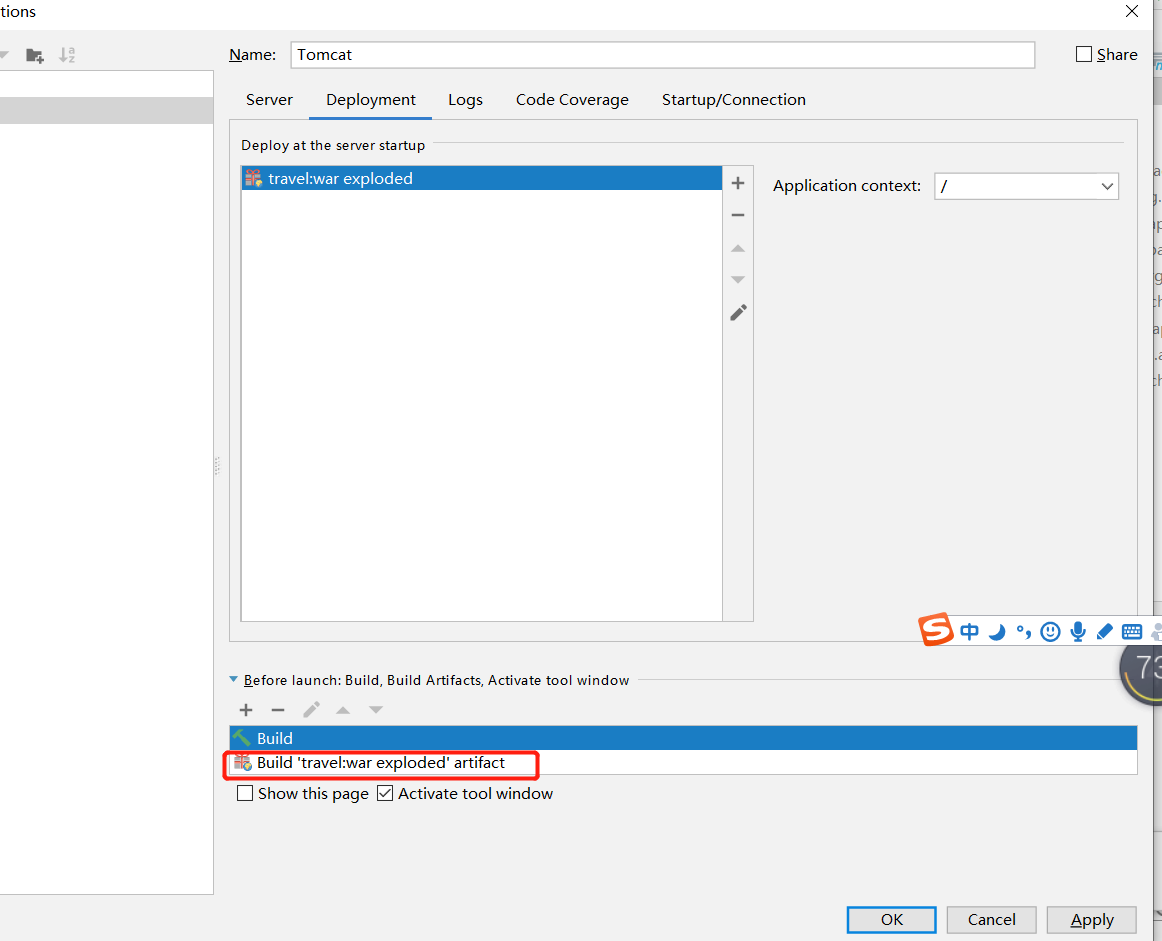Switch to the Server tab
The width and height of the screenshot is (1162, 941).
269,100
